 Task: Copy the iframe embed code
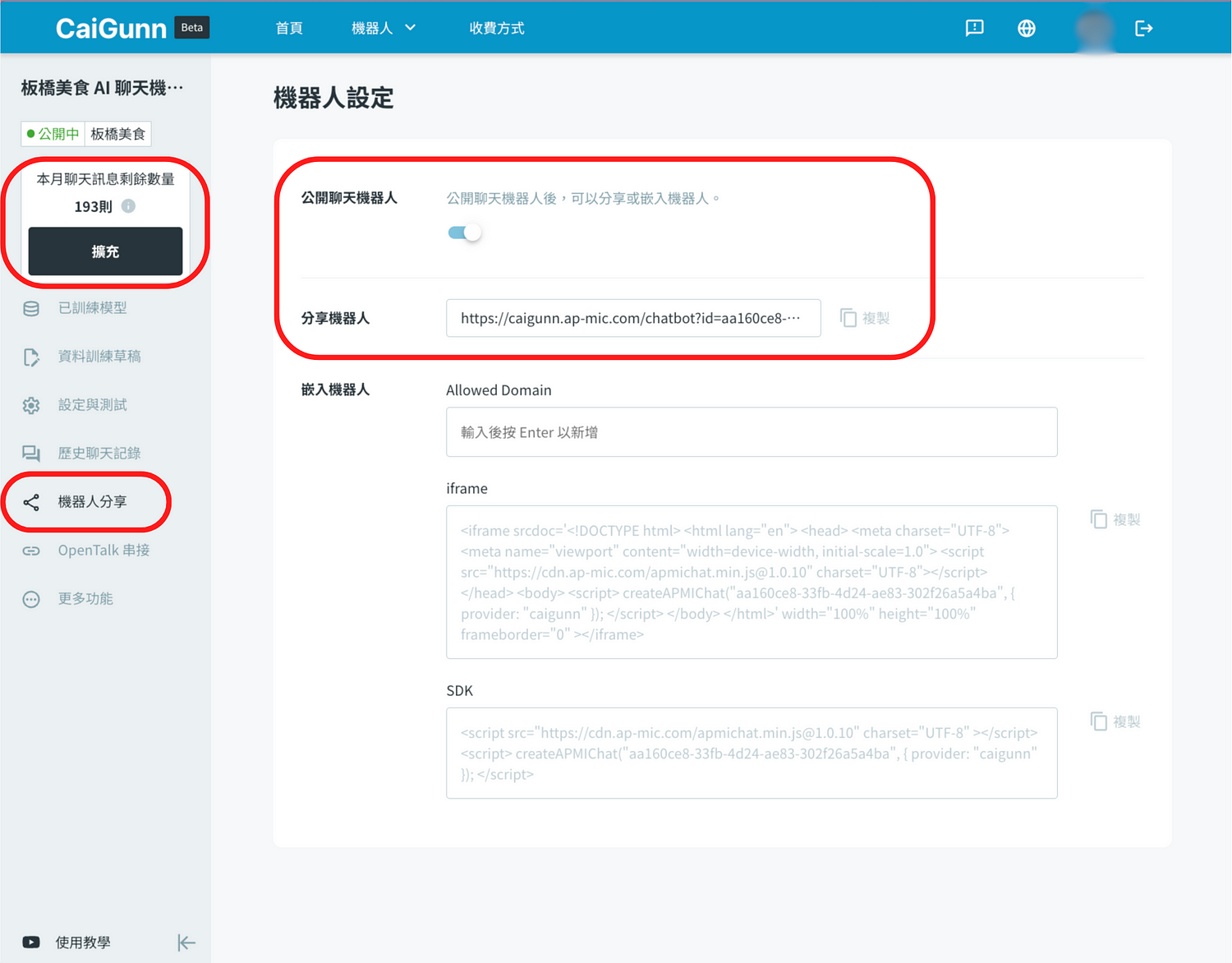pyautogui.click(x=1115, y=519)
